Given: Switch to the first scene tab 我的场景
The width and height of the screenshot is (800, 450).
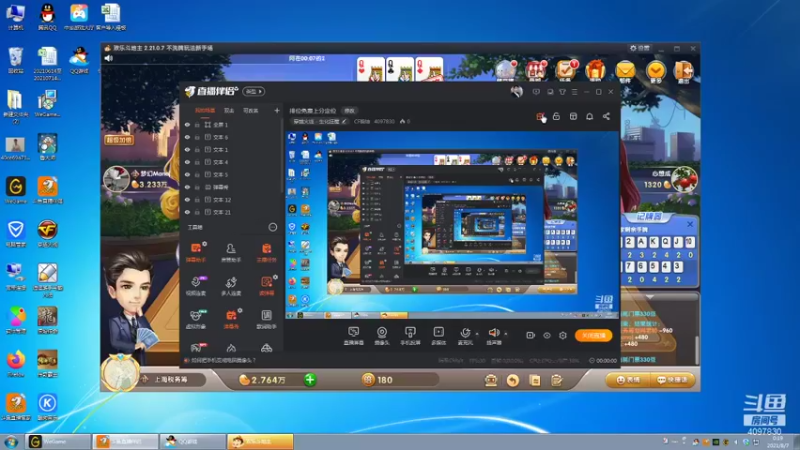Looking at the screenshot, I should pos(205,110).
